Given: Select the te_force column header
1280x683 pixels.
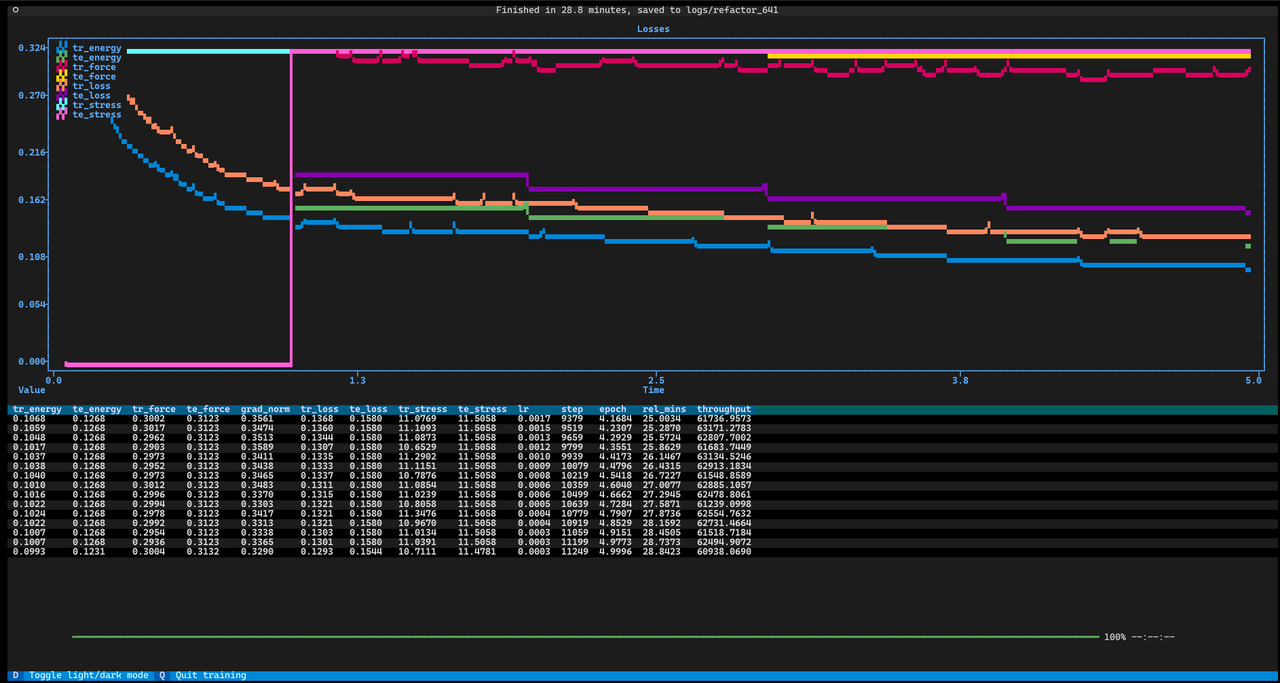Looking at the screenshot, I should click(x=208, y=409).
